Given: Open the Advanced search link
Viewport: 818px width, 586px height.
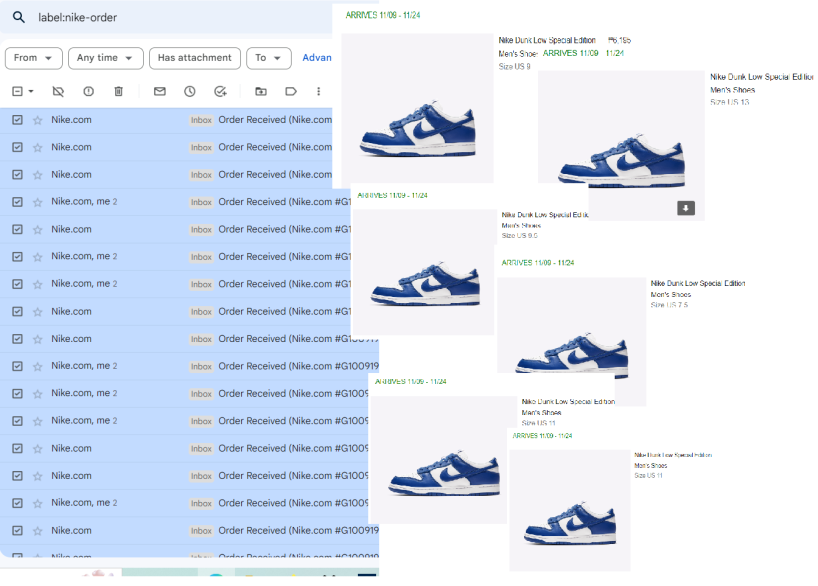Looking at the screenshot, I should [317, 58].
